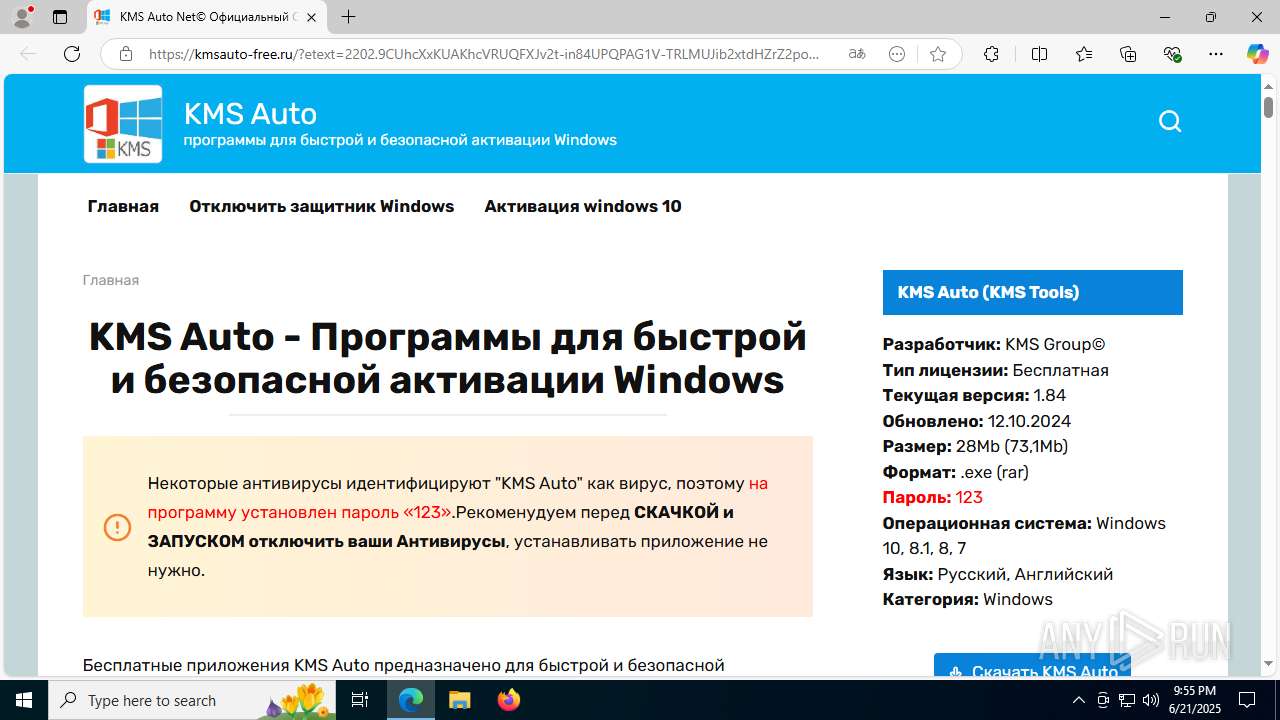Open Edge Settings and more menu

click(x=1216, y=54)
